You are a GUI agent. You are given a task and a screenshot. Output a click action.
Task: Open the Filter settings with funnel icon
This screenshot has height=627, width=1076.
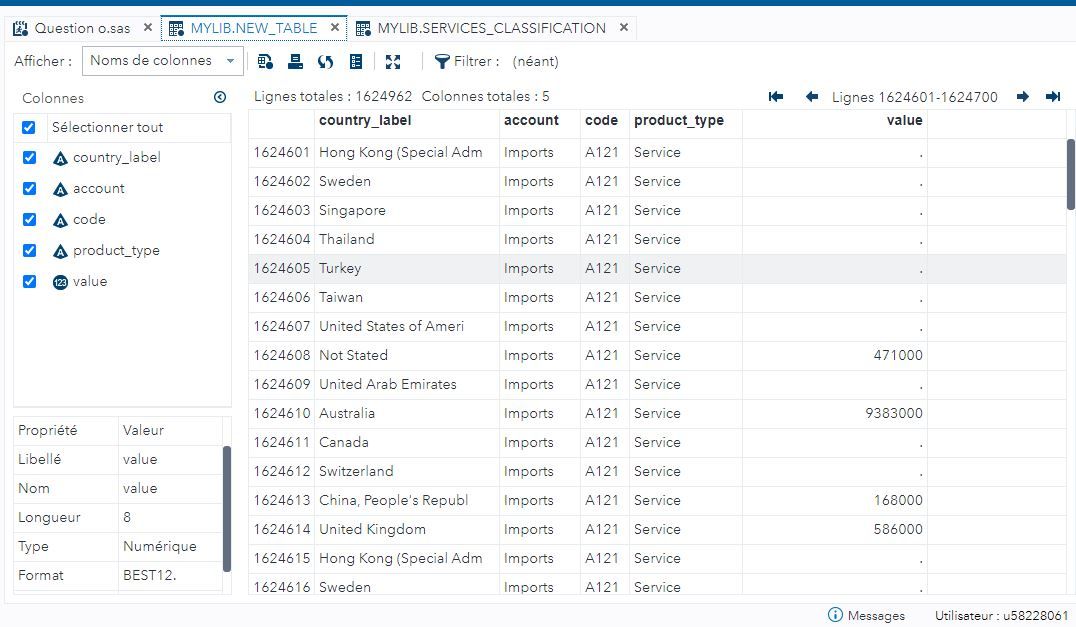441,61
